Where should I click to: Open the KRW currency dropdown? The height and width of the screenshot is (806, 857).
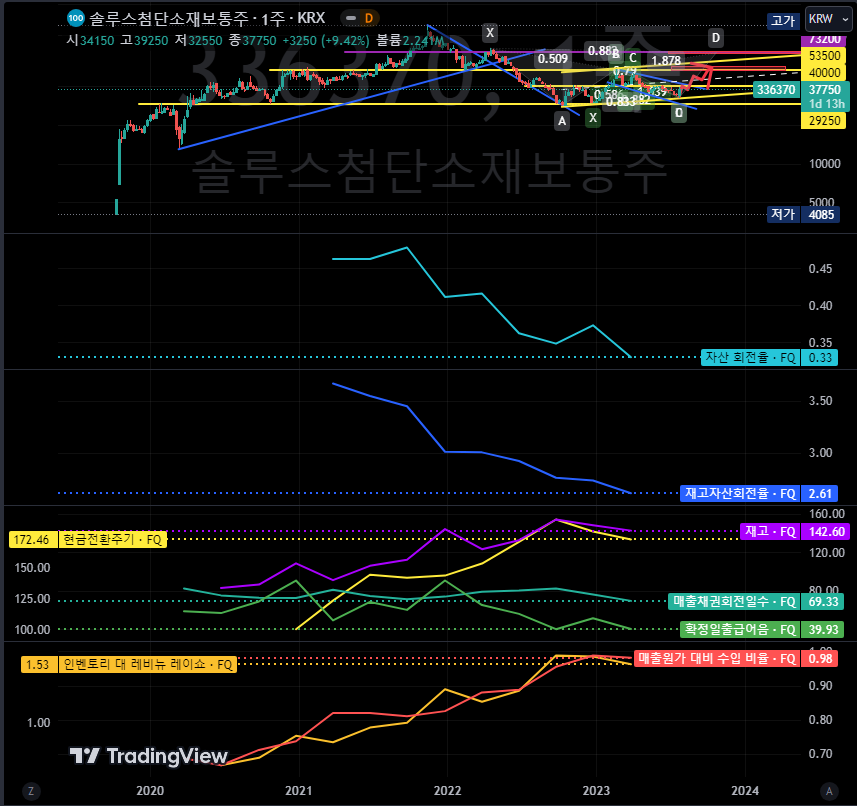point(828,19)
